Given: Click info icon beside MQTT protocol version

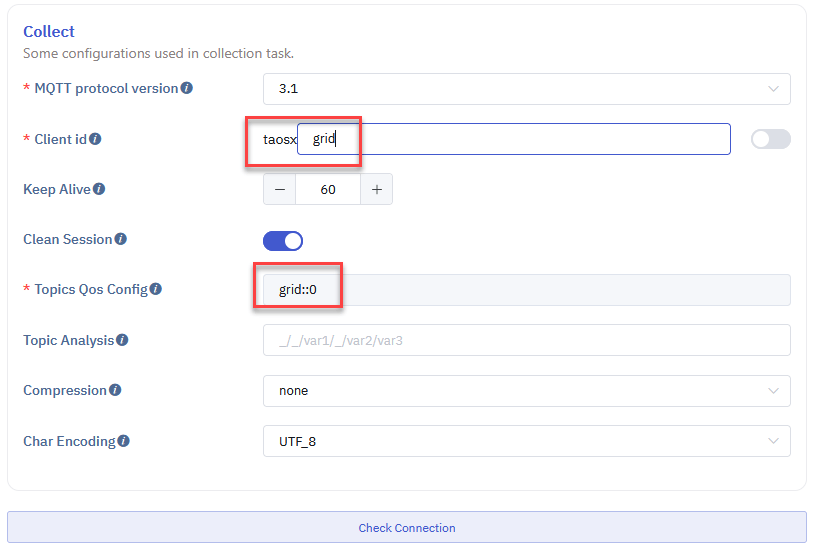Looking at the screenshot, I should [x=187, y=88].
